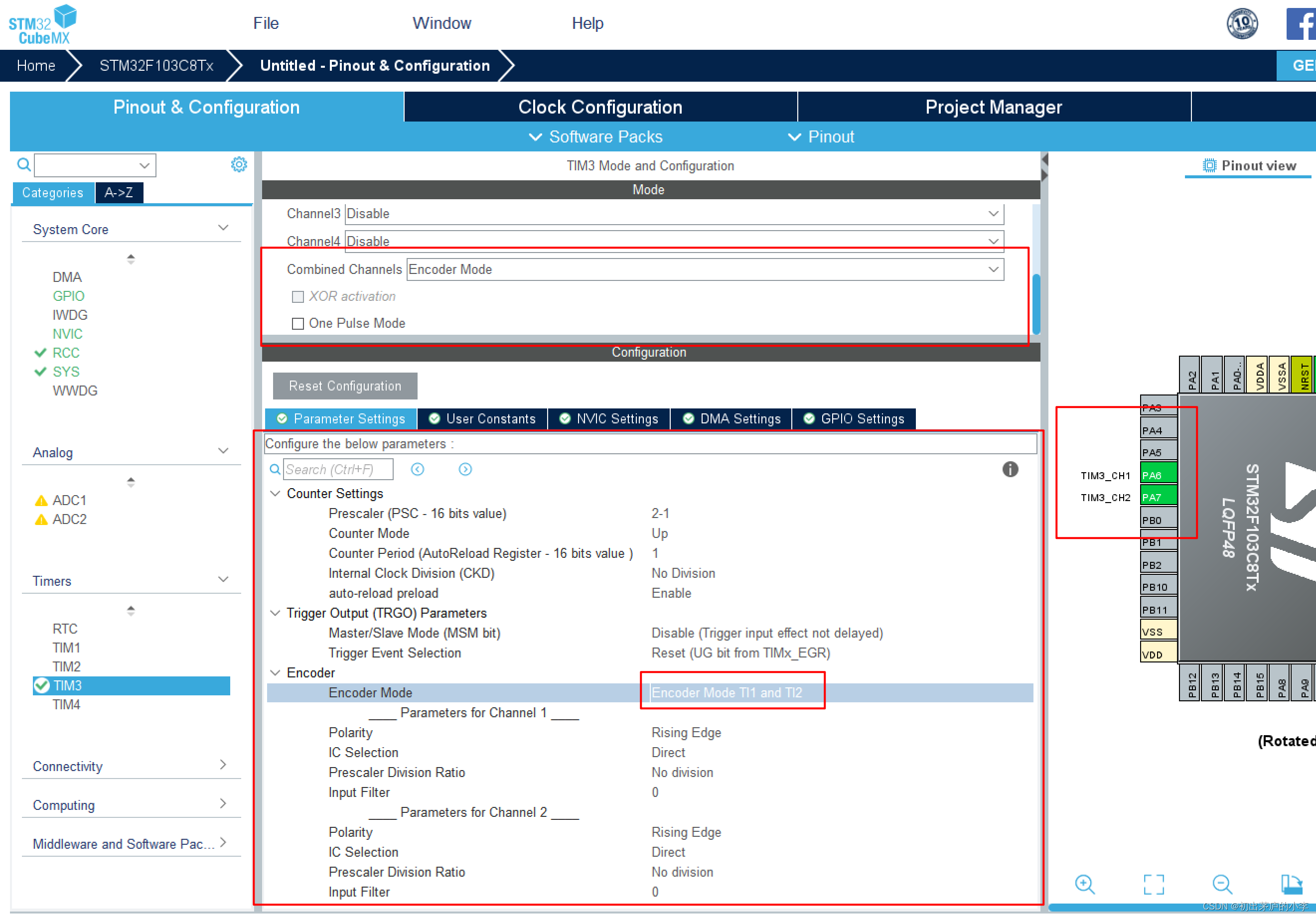Screen dimensions: 1316x916
Task: Collapse the Counter Settings group
Action: coord(275,493)
